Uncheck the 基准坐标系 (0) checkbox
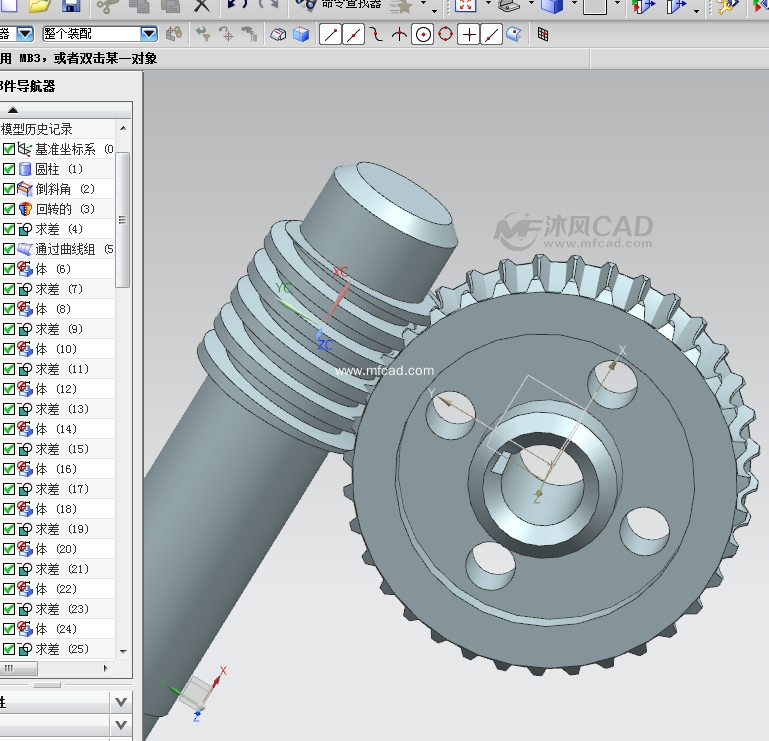Image resolution: width=769 pixels, height=741 pixels. 8,149
